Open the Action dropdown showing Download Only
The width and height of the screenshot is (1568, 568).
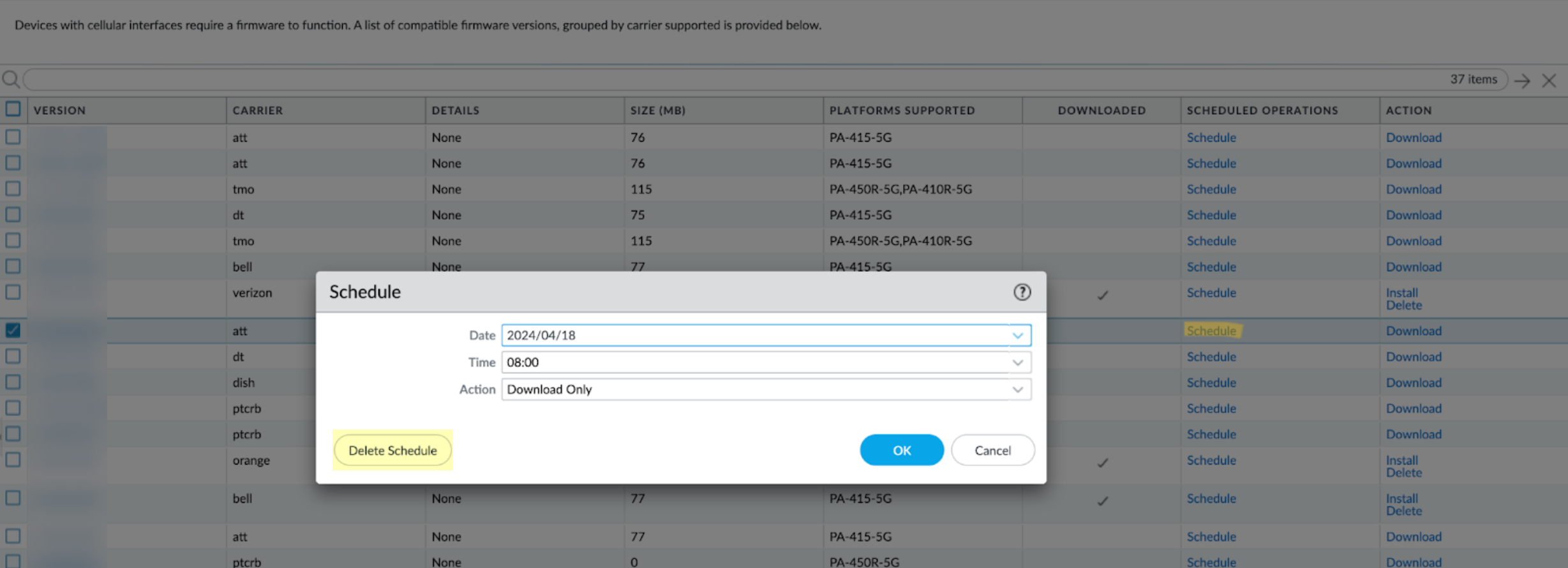pos(1018,389)
